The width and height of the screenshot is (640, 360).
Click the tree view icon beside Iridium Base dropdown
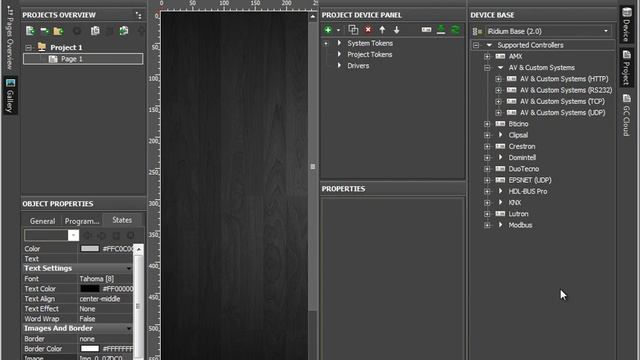pyautogui.click(x=477, y=31)
